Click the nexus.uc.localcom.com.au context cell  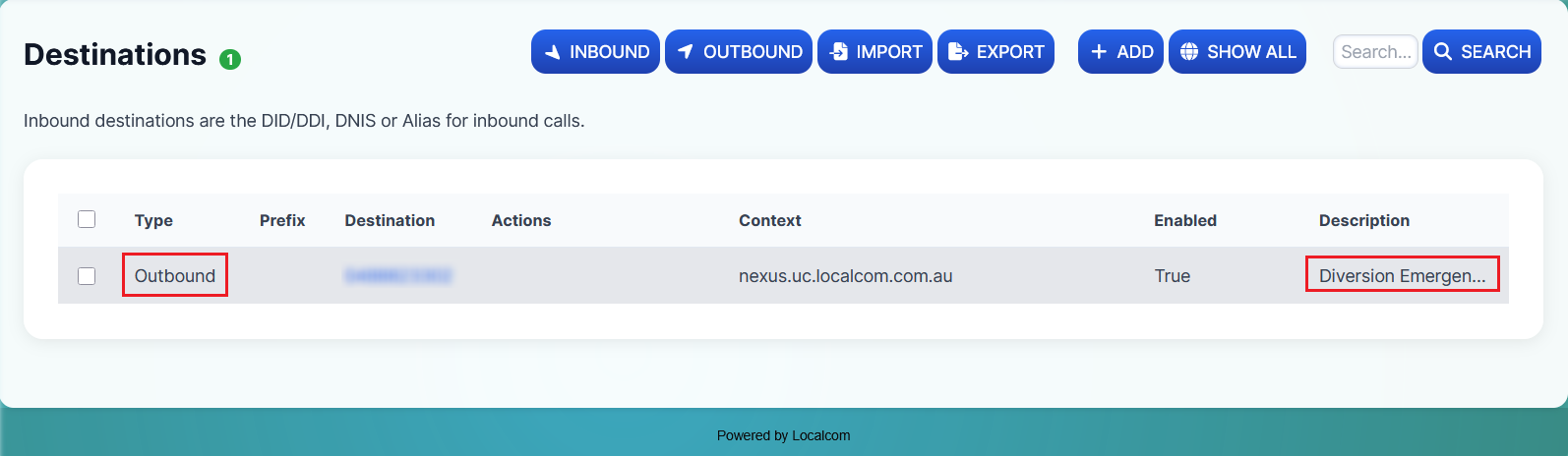[845, 276]
